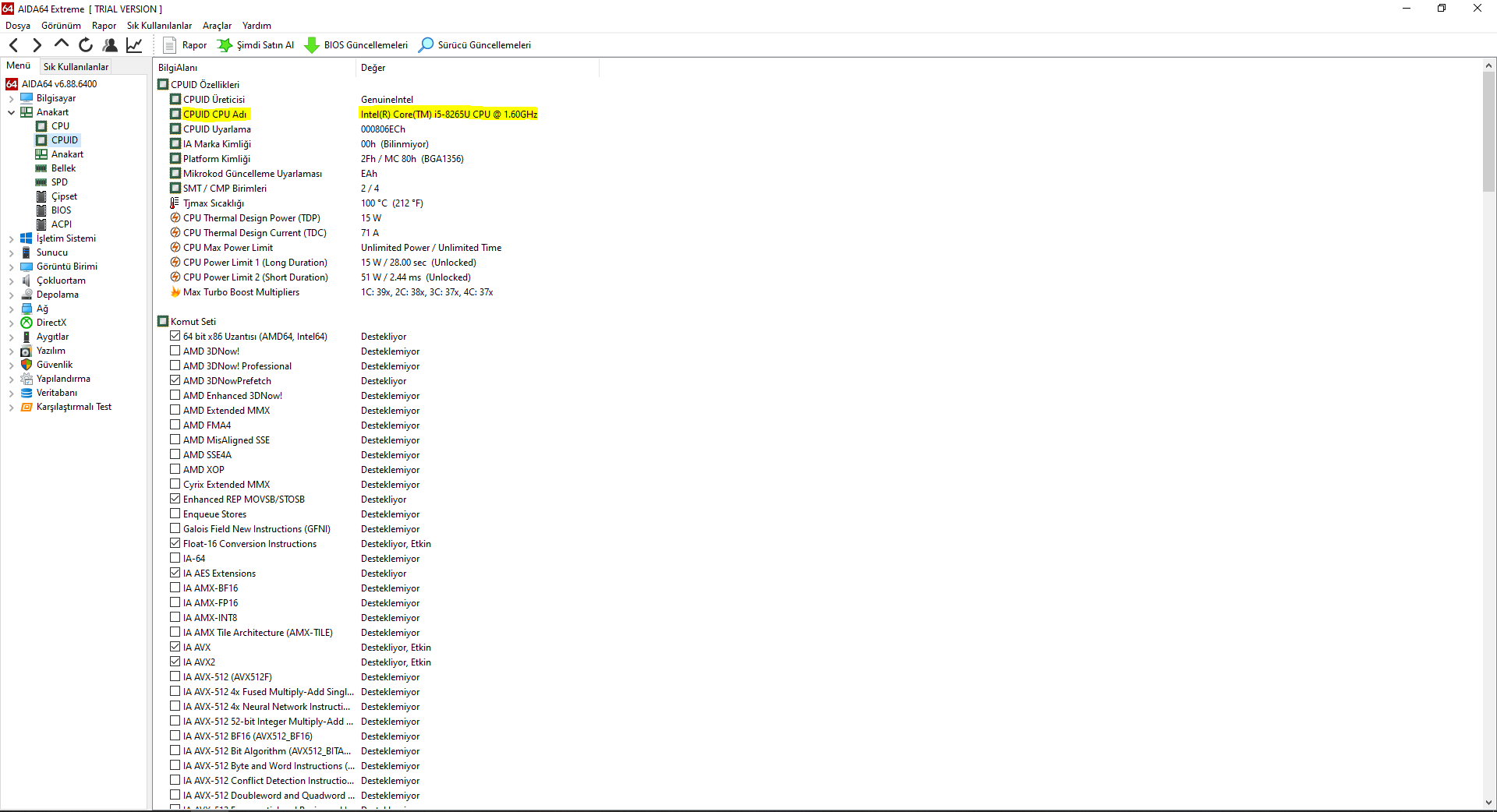The height and width of the screenshot is (812, 1497).
Task: Switch to the Menü tab
Action: (19, 66)
